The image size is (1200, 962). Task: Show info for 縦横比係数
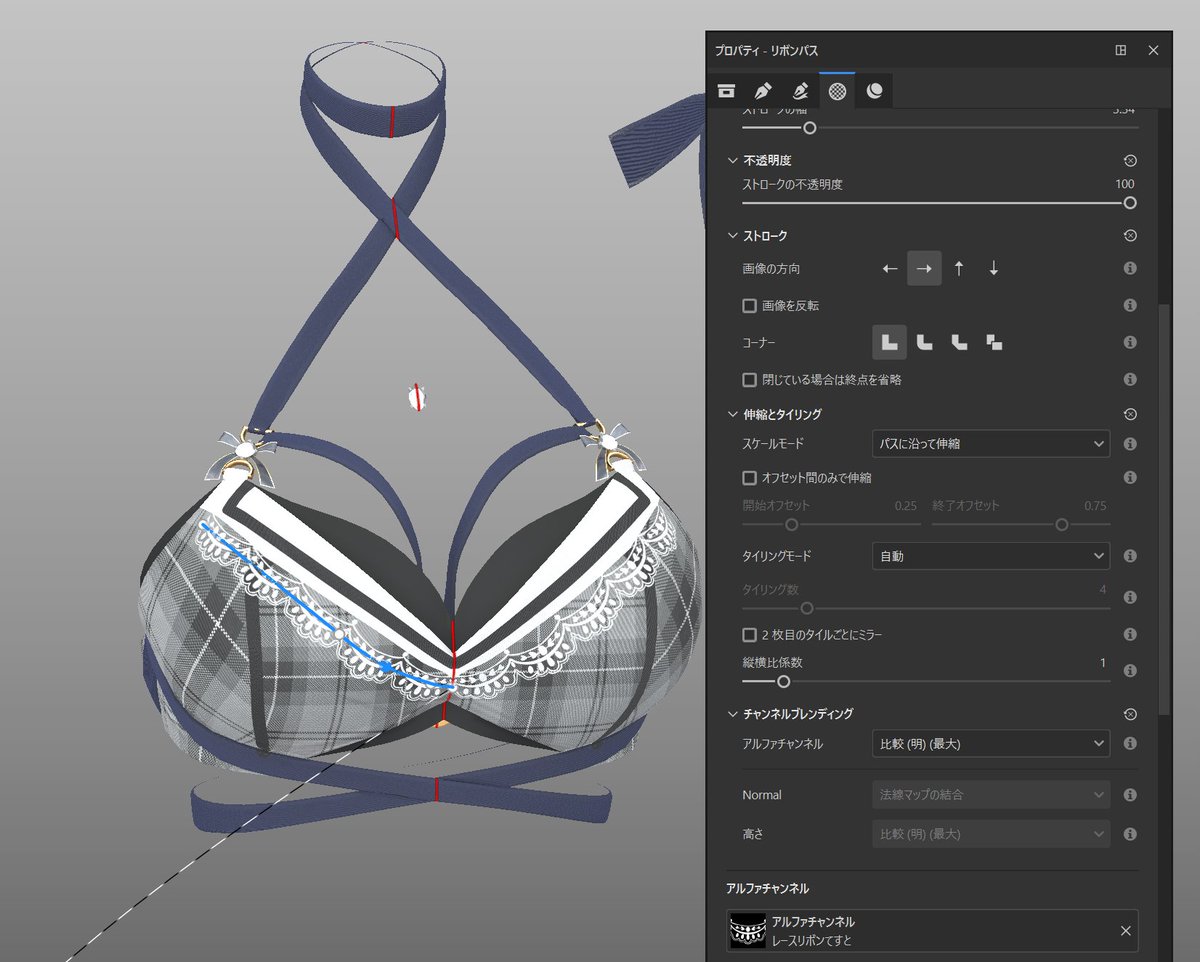pyautogui.click(x=1130, y=671)
